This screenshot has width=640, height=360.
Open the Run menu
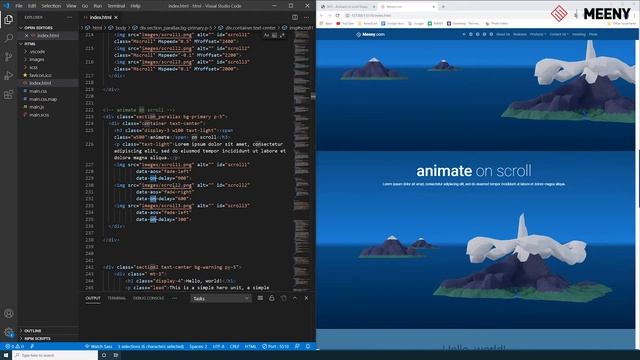(x=98, y=6)
